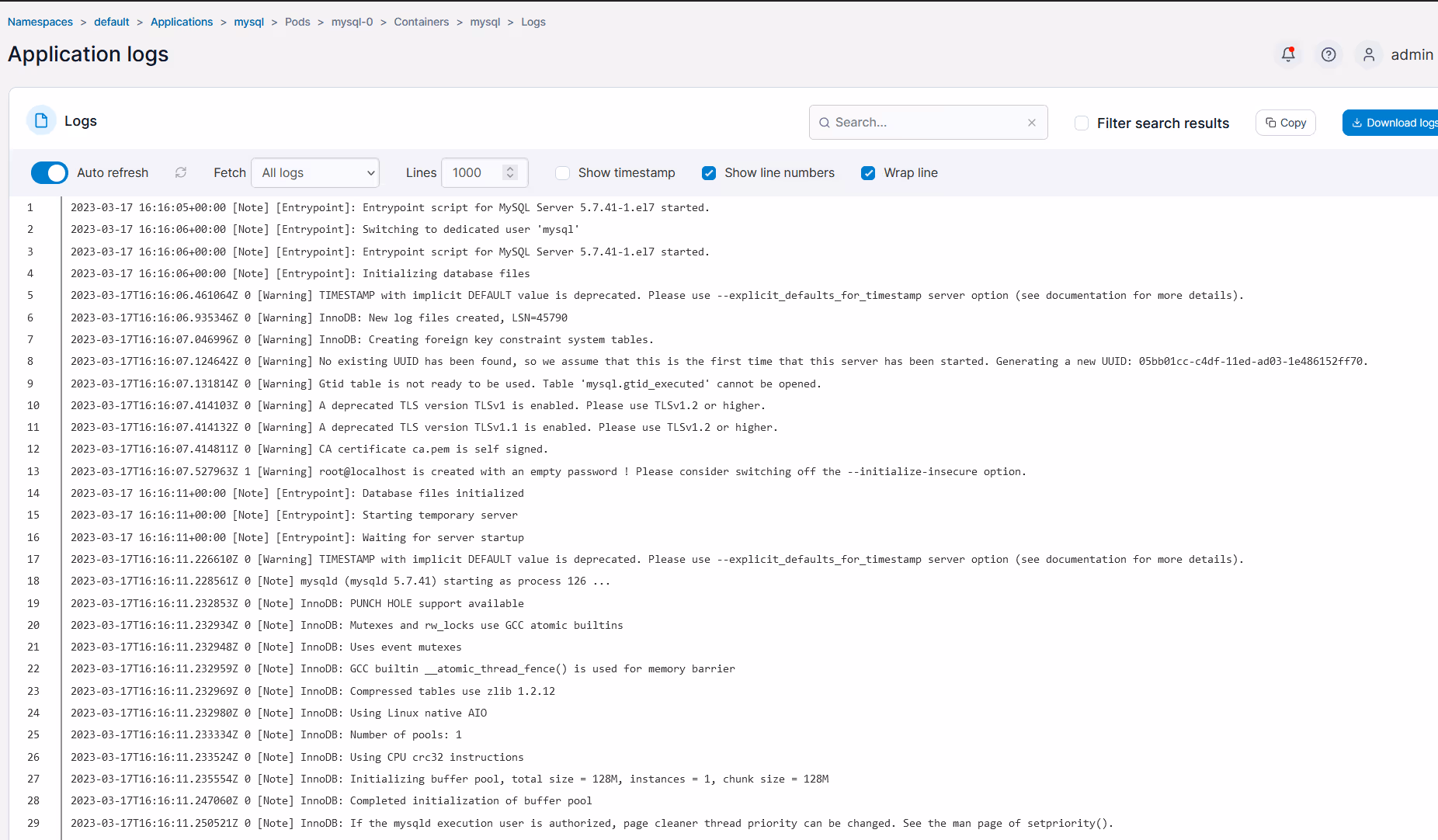
Task: Click line number 10 in the gutter
Action: click(33, 405)
